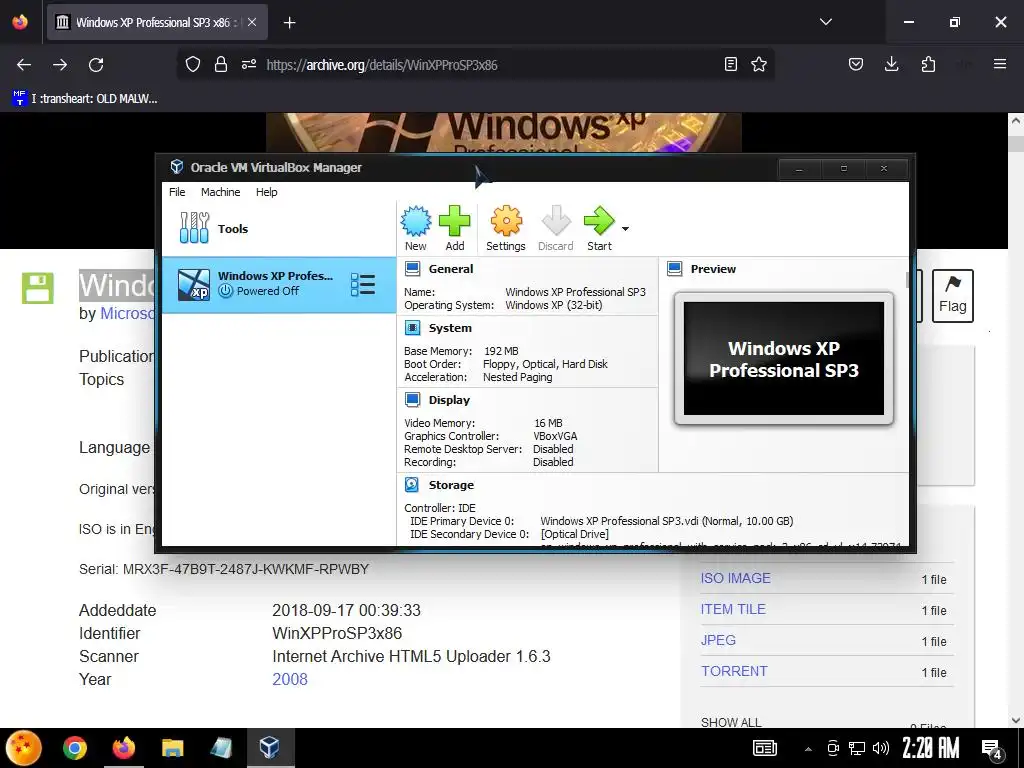Click the Flag button on archive page

tap(952, 296)
